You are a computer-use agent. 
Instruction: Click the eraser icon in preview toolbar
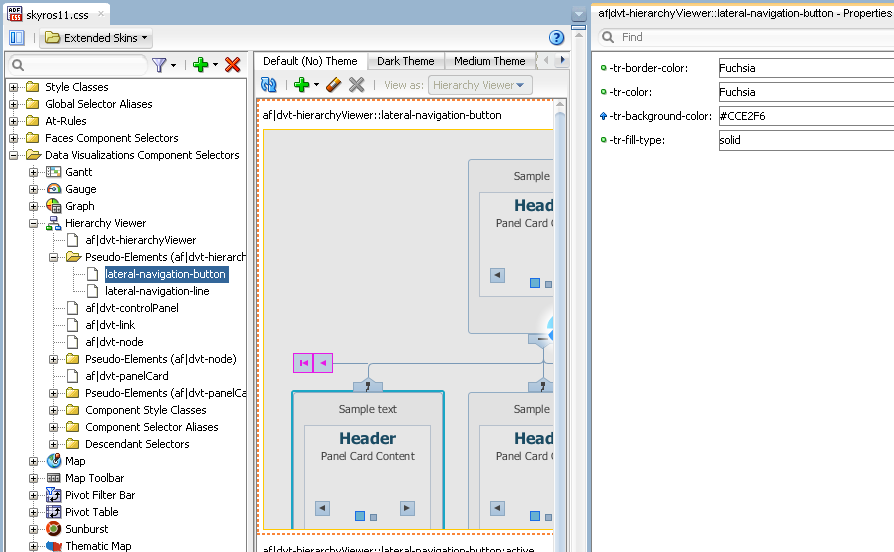pyautogui.click(x=334, y=86)
